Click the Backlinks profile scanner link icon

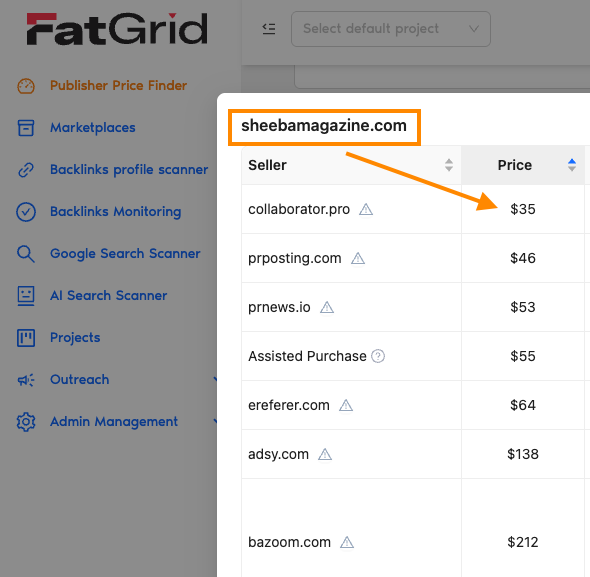26,170
